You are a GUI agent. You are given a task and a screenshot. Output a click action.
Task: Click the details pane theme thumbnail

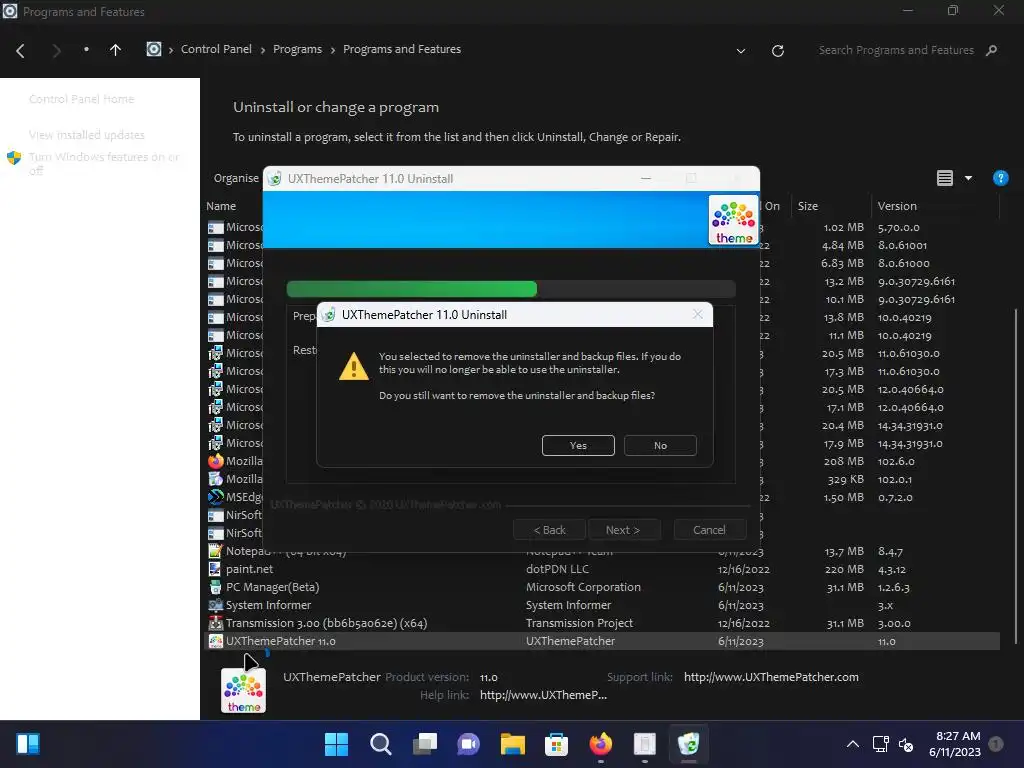coord(243,690)
